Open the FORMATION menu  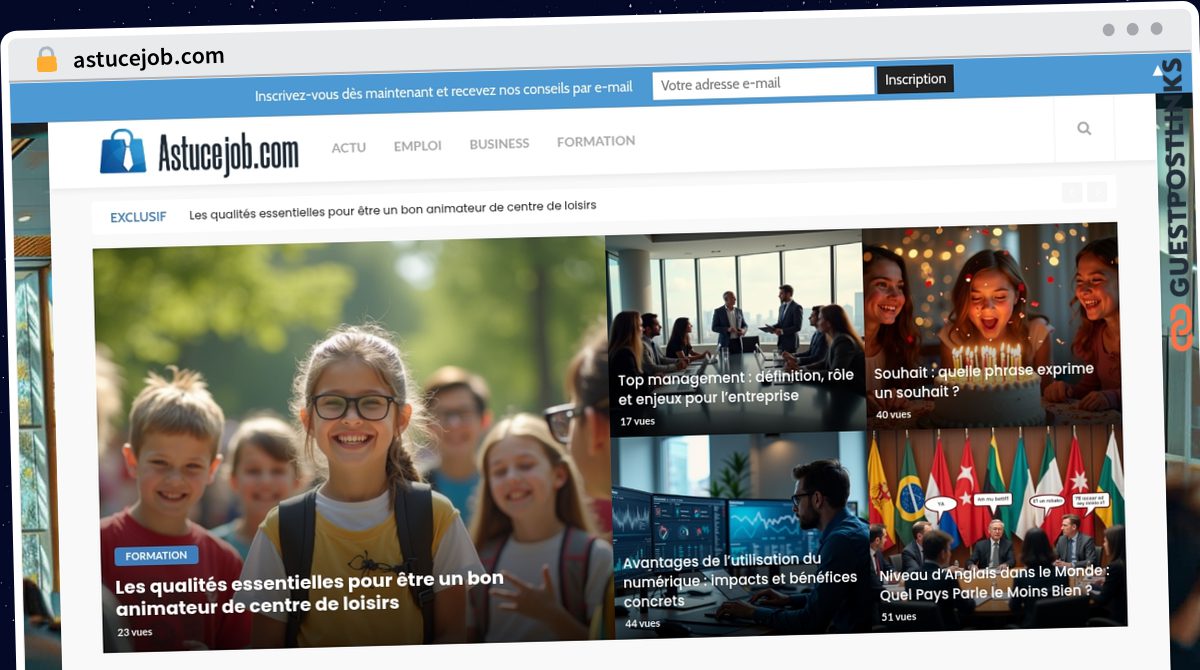coord(596,141)
